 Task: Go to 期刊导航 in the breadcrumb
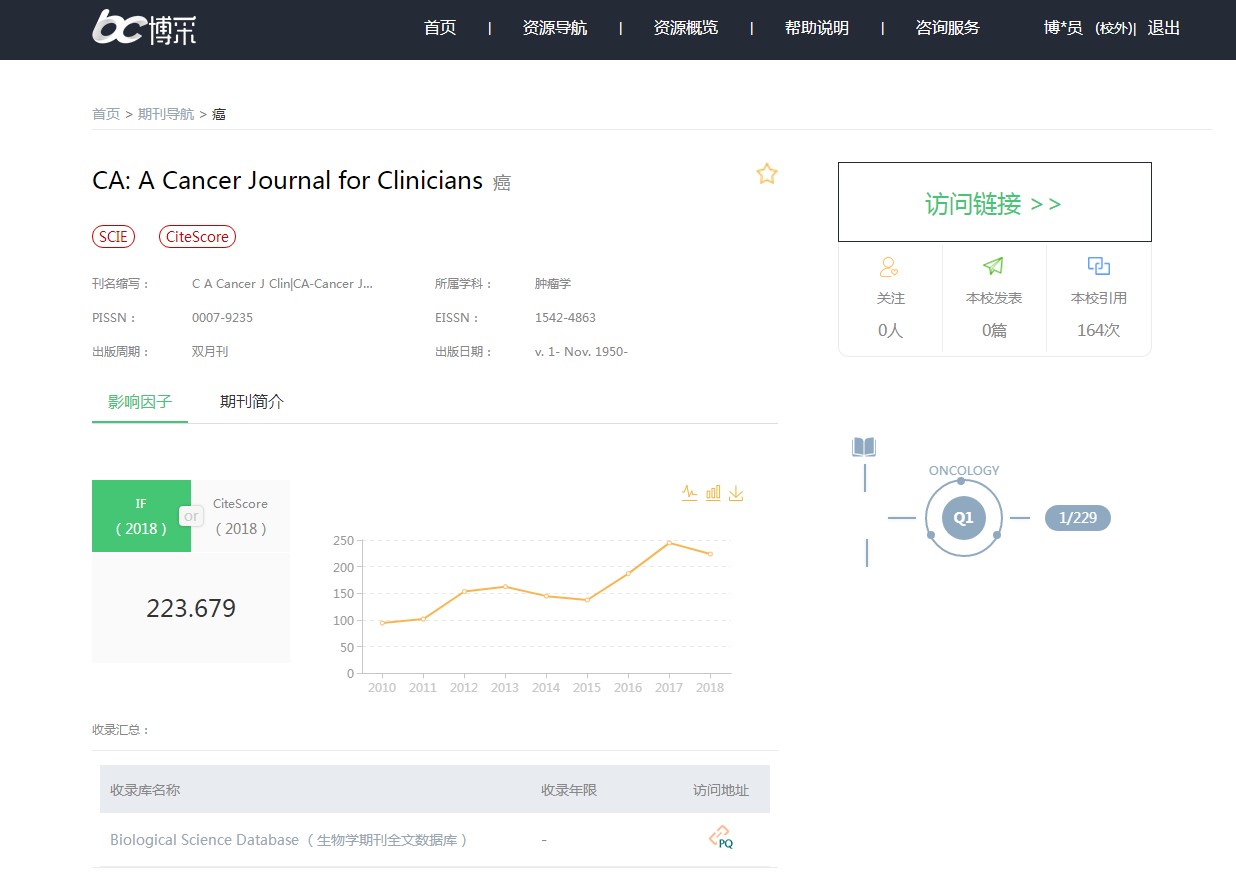pos(166,114)
